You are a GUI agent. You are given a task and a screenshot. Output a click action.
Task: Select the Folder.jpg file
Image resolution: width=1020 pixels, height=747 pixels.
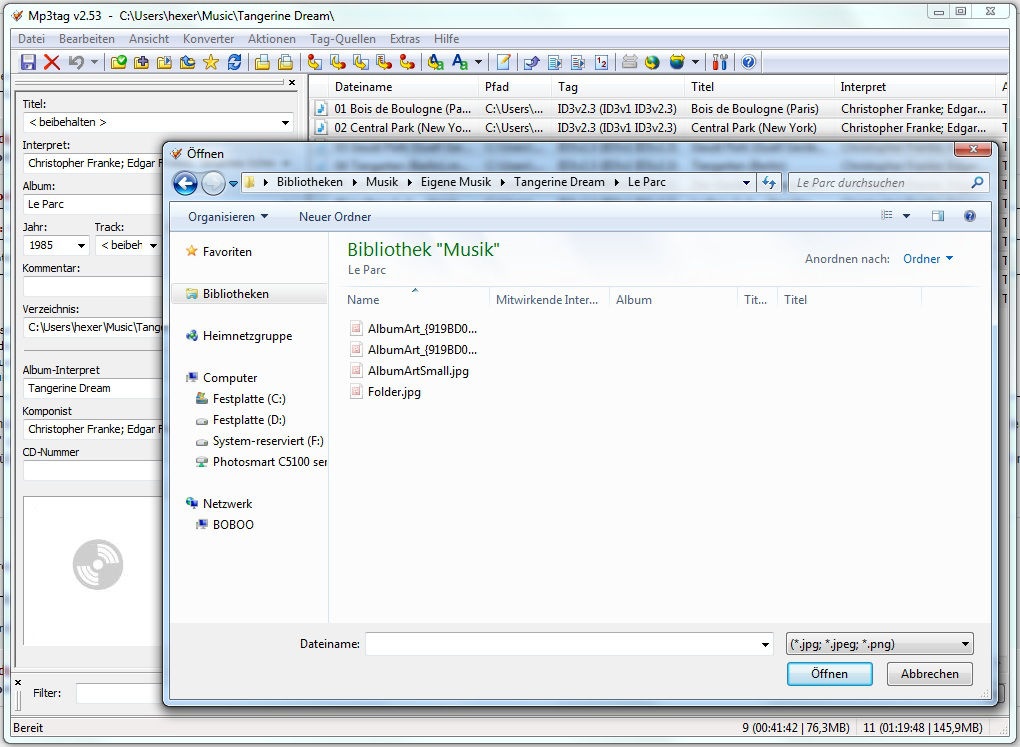point(394,392)
